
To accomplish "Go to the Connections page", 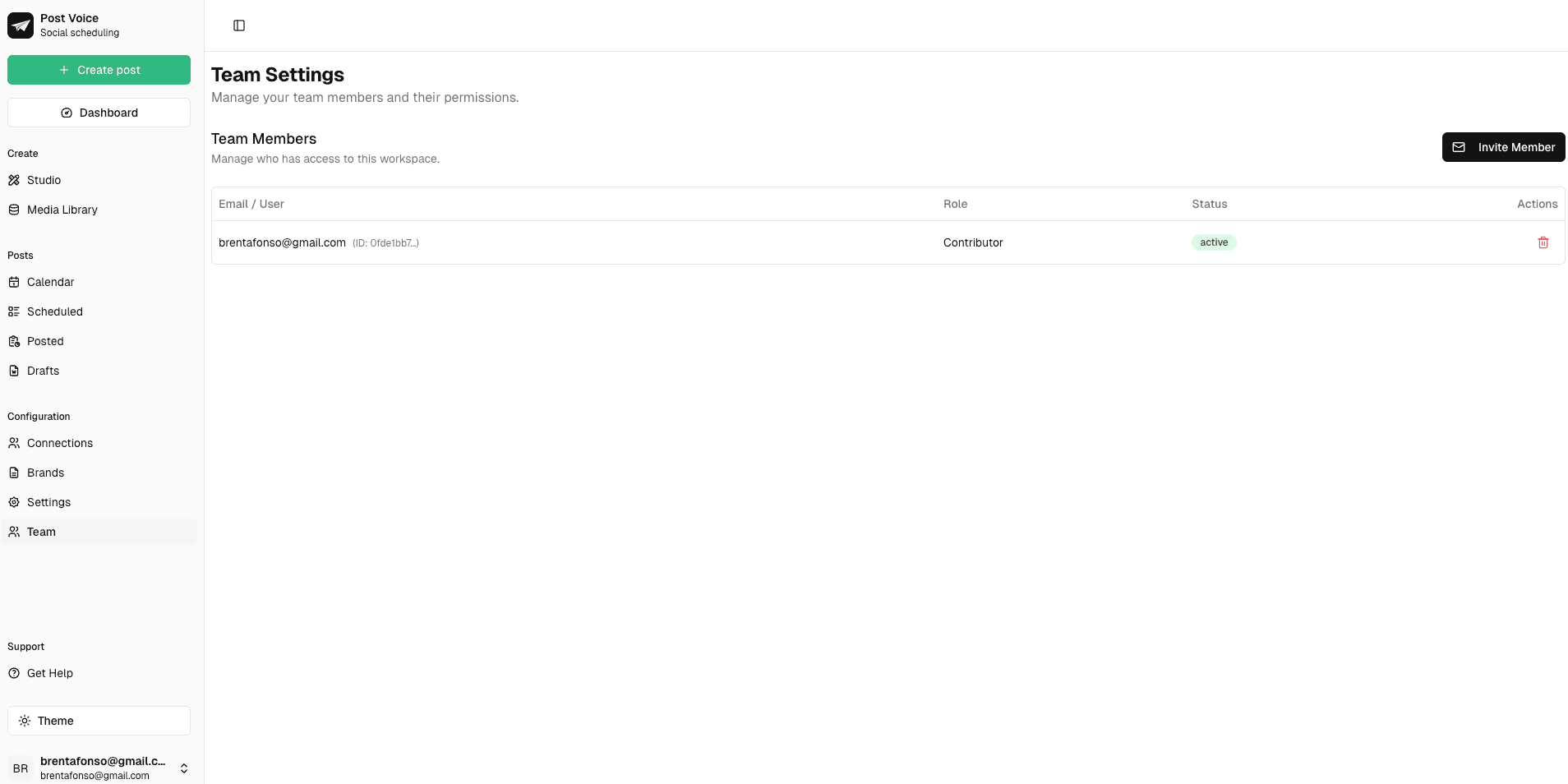I will [59, 443].
